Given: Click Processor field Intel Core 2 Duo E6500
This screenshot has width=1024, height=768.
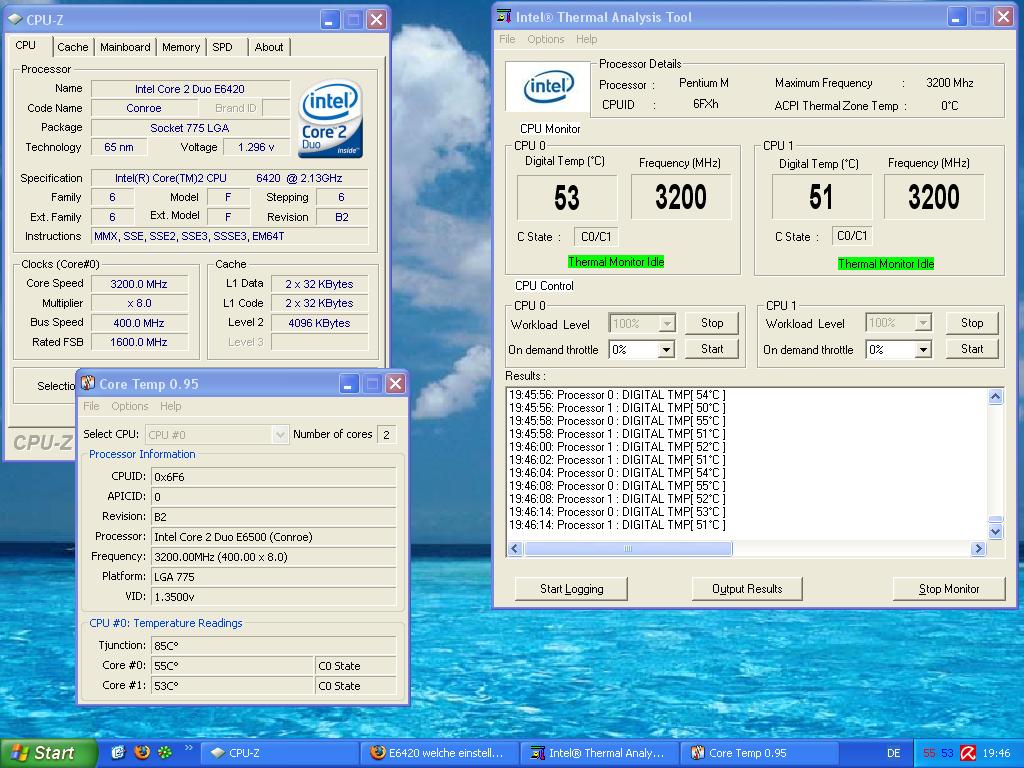Looking at the screenshot, I should tap(274, 537).
